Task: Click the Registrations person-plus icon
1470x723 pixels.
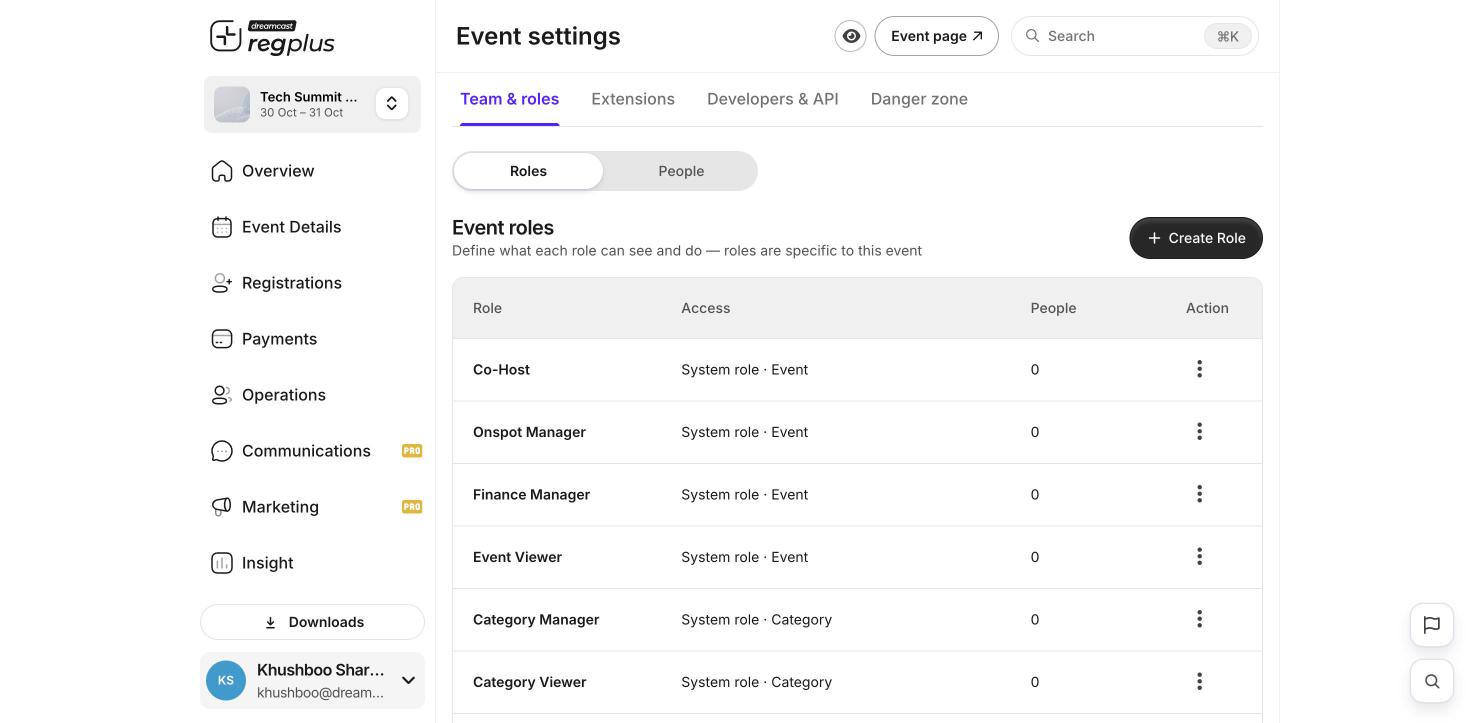Action: 222,283
